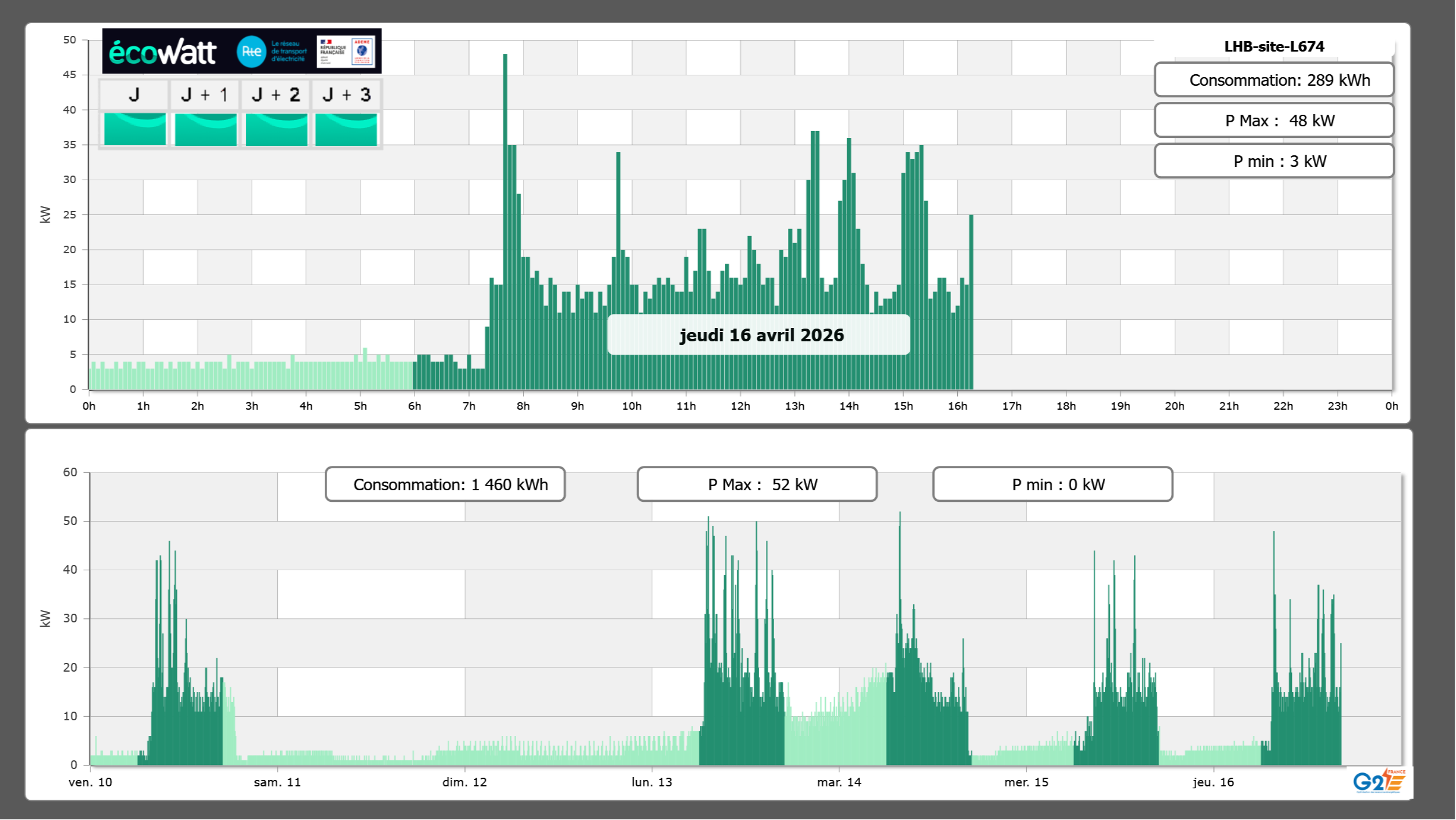Click the LHB-site-L674 site title
This screenshot has width=1456, height=820.
pos(1273,46)
